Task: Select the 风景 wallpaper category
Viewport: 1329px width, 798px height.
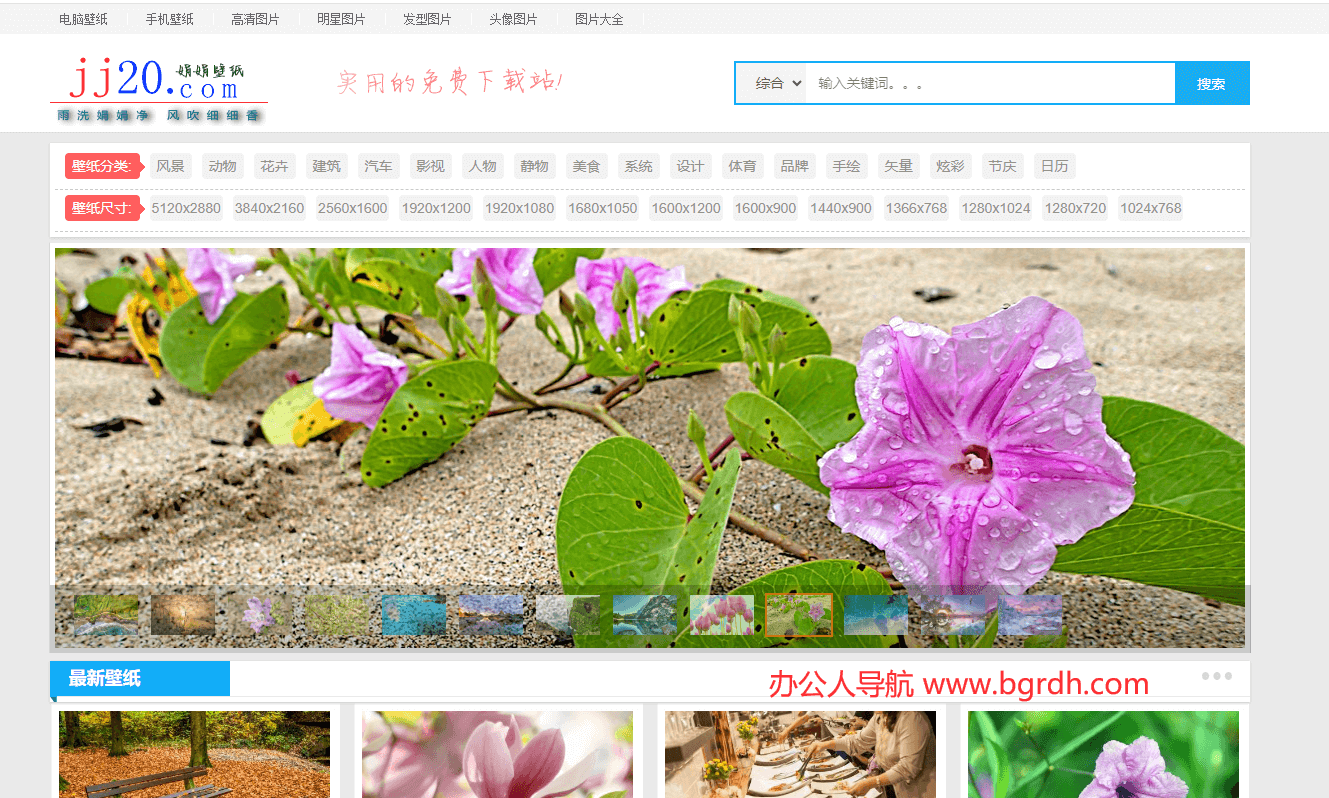Action: coord(170,166)
